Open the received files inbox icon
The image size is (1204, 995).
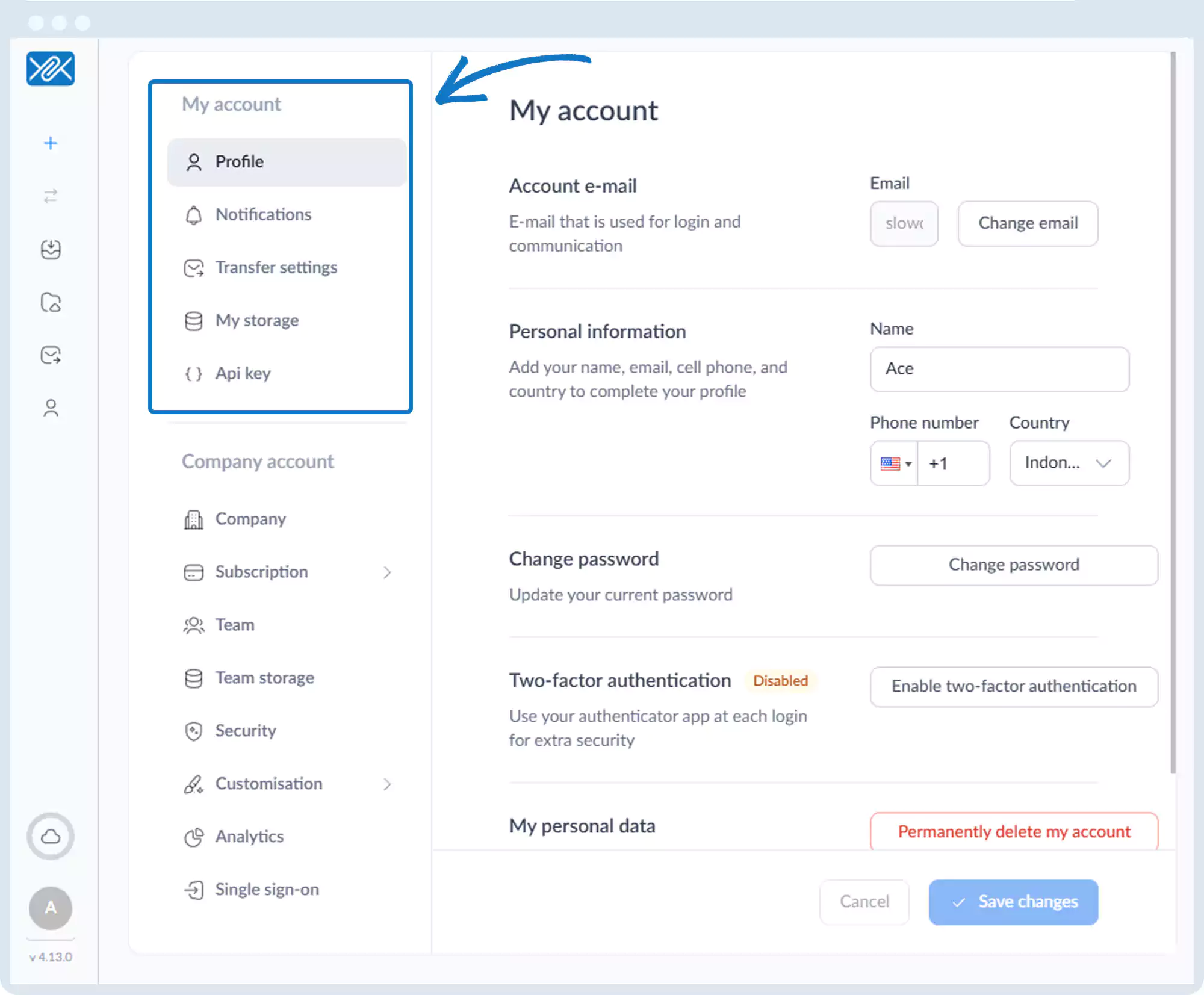click(51, 249)
